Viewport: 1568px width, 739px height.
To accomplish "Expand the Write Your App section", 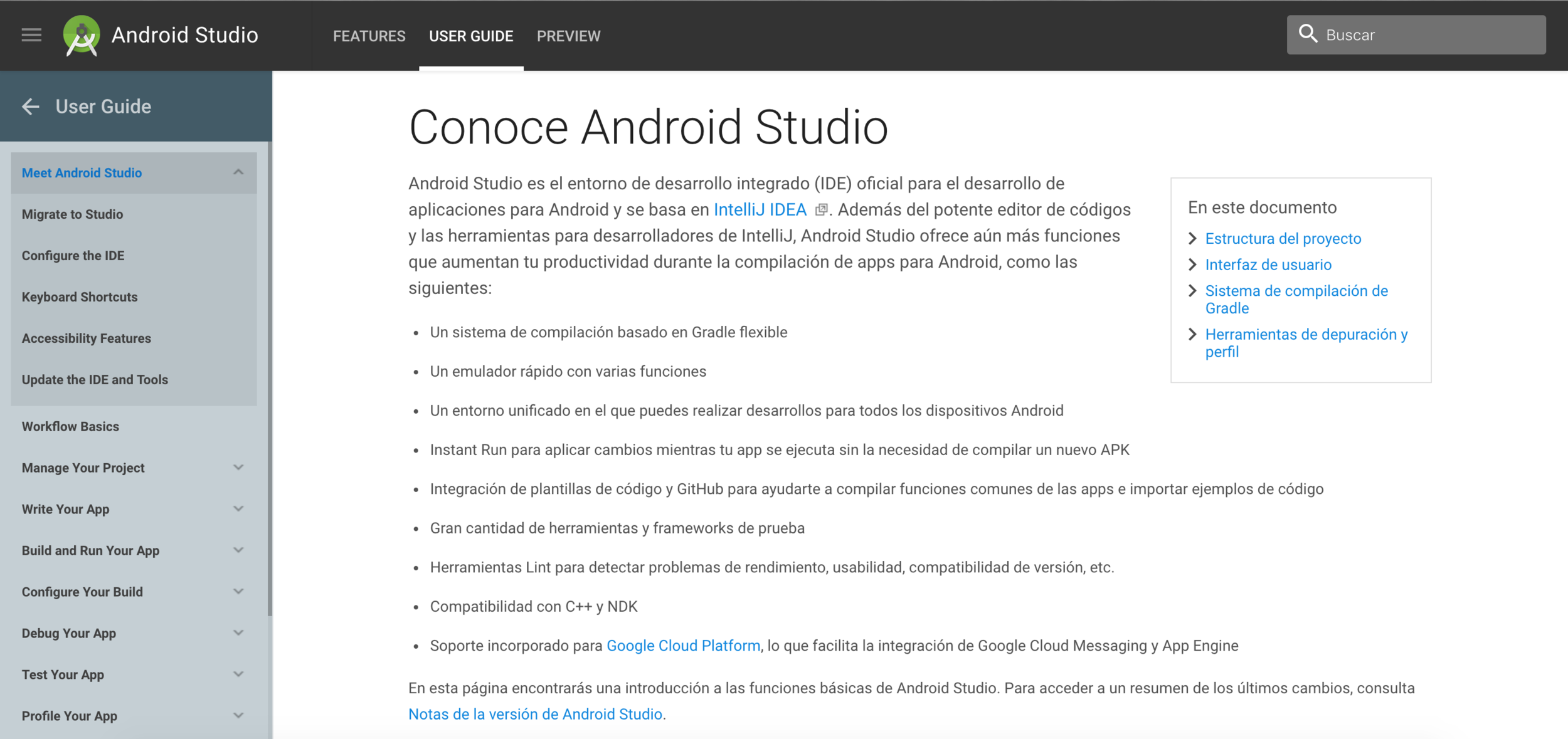I will click(x=238, y=509).
